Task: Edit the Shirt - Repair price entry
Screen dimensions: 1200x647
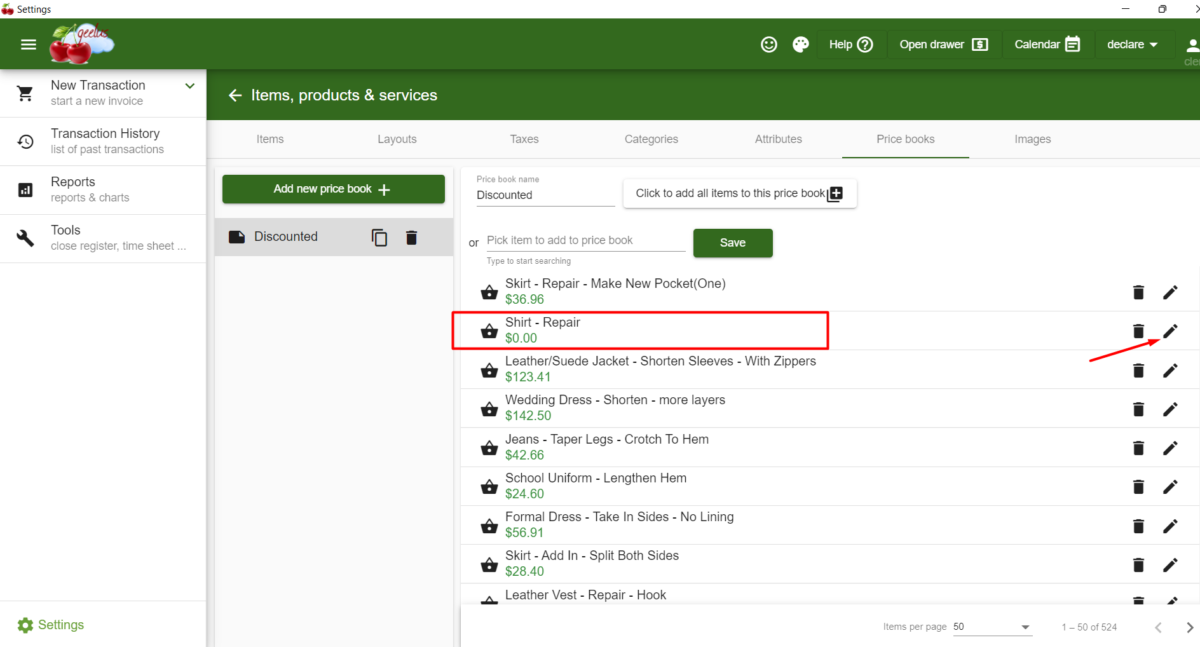Action: pyautogui.click(x=1170, y=330)
